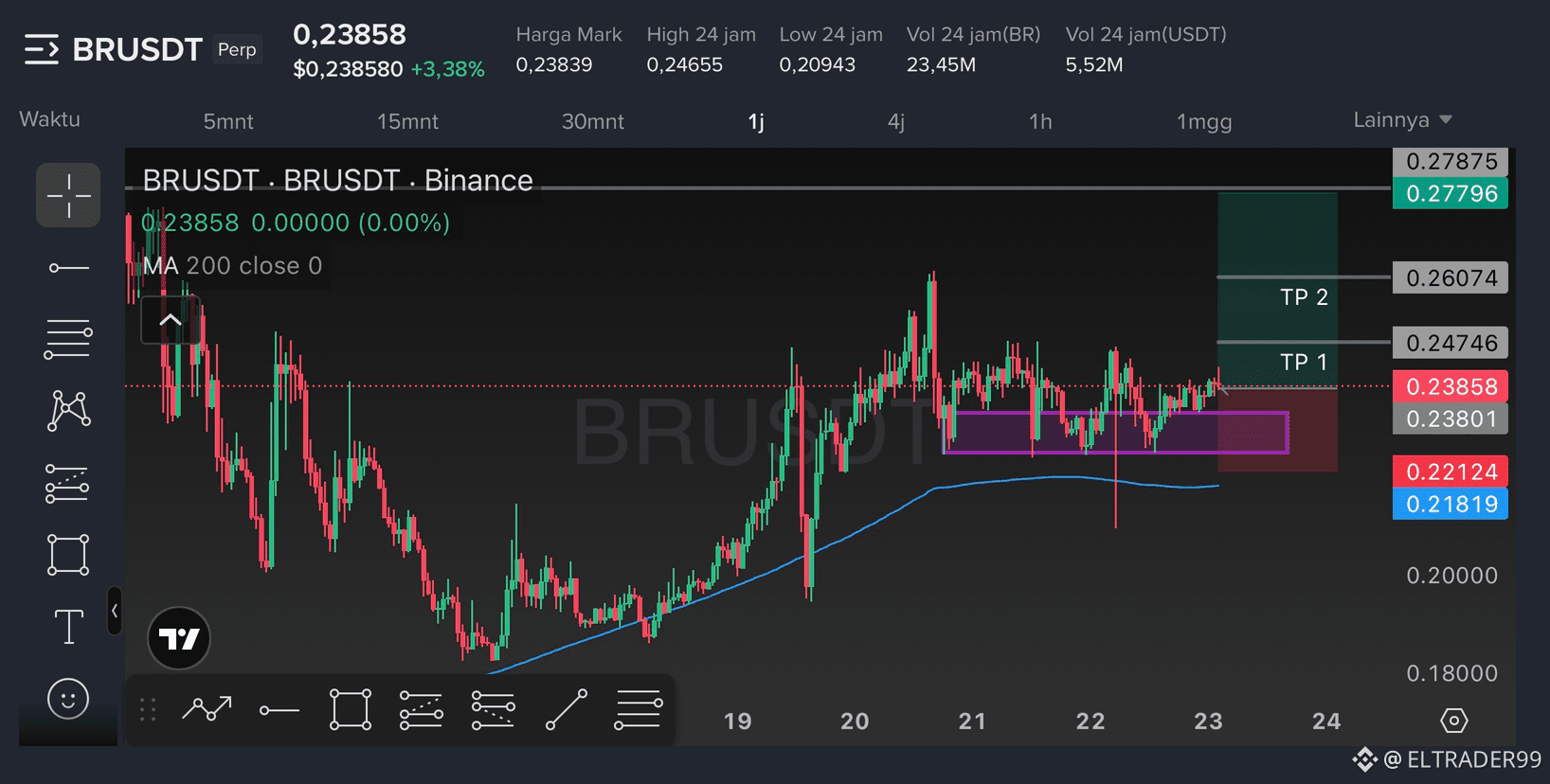This screenshot has height=784, width=1550.
Task: Click the Vol 24 jam(USDT) value 5,52M
Action: (1094, 64)
